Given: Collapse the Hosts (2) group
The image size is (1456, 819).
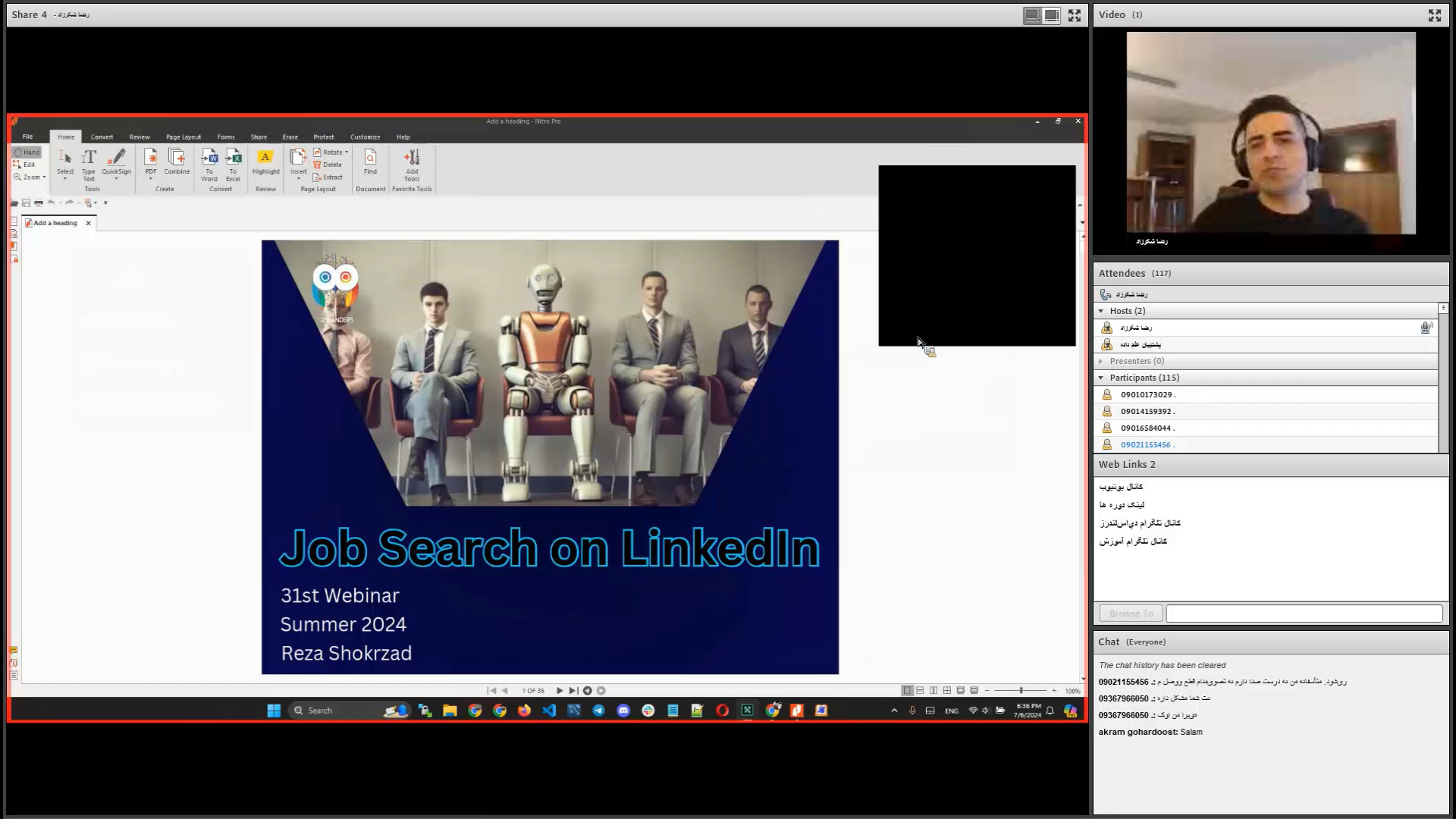Looking at the screenshot, I should click(1101, 311).
